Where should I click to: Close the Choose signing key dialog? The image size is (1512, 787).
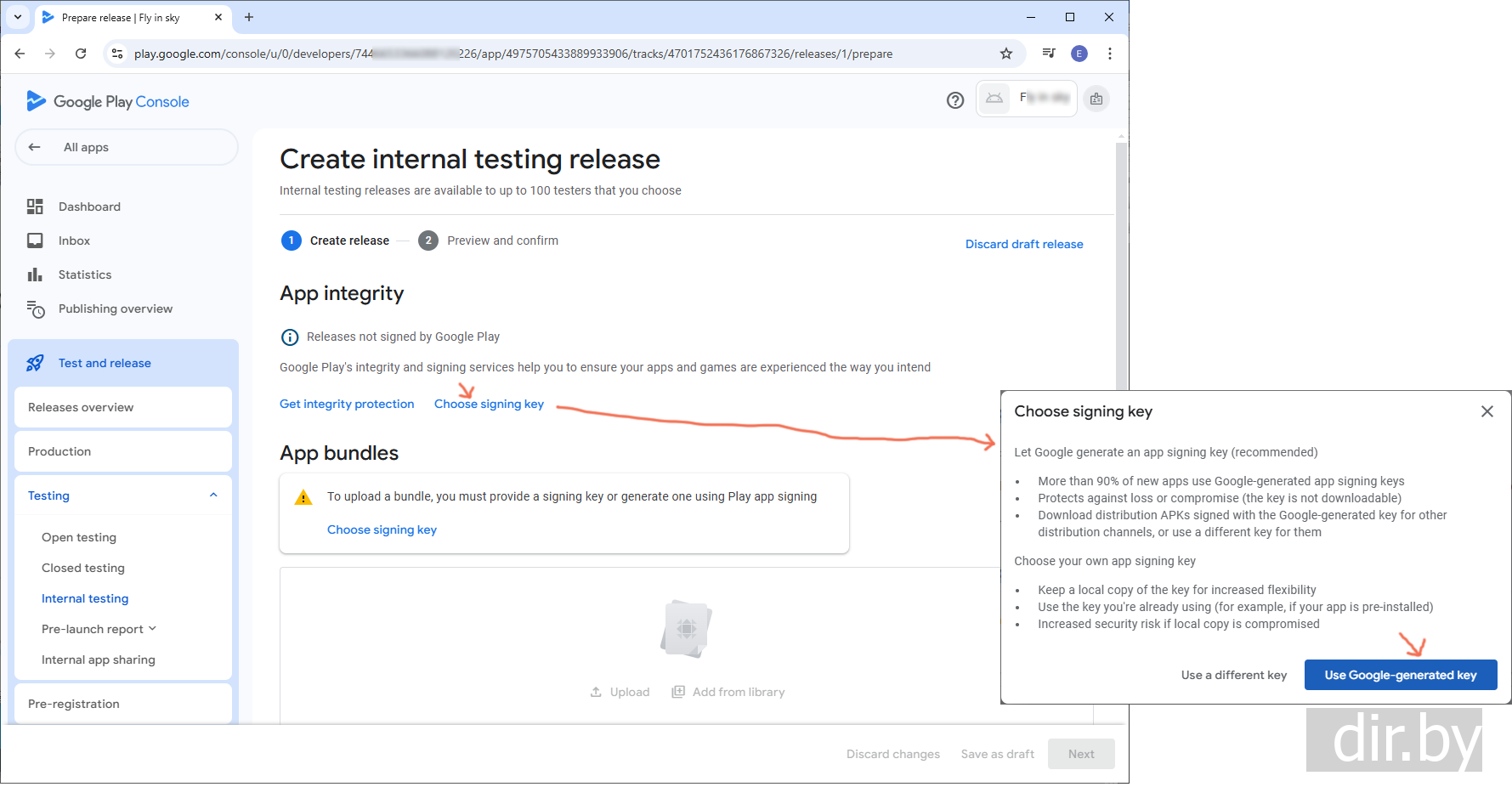pos(1487,411)
